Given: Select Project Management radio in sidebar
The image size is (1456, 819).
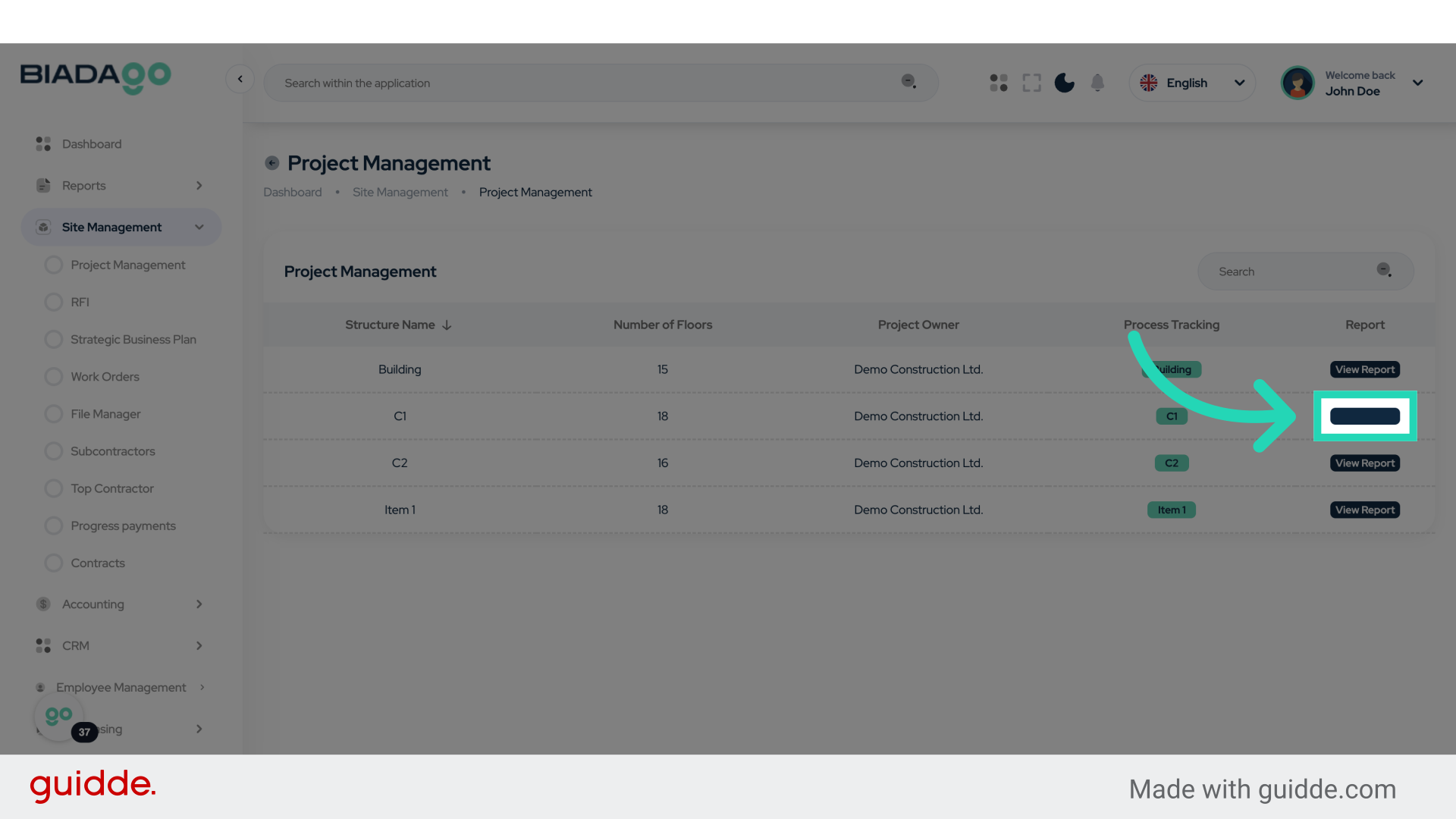Looking at the screenshot, I should pyautogui.click(x=53, y=265).
